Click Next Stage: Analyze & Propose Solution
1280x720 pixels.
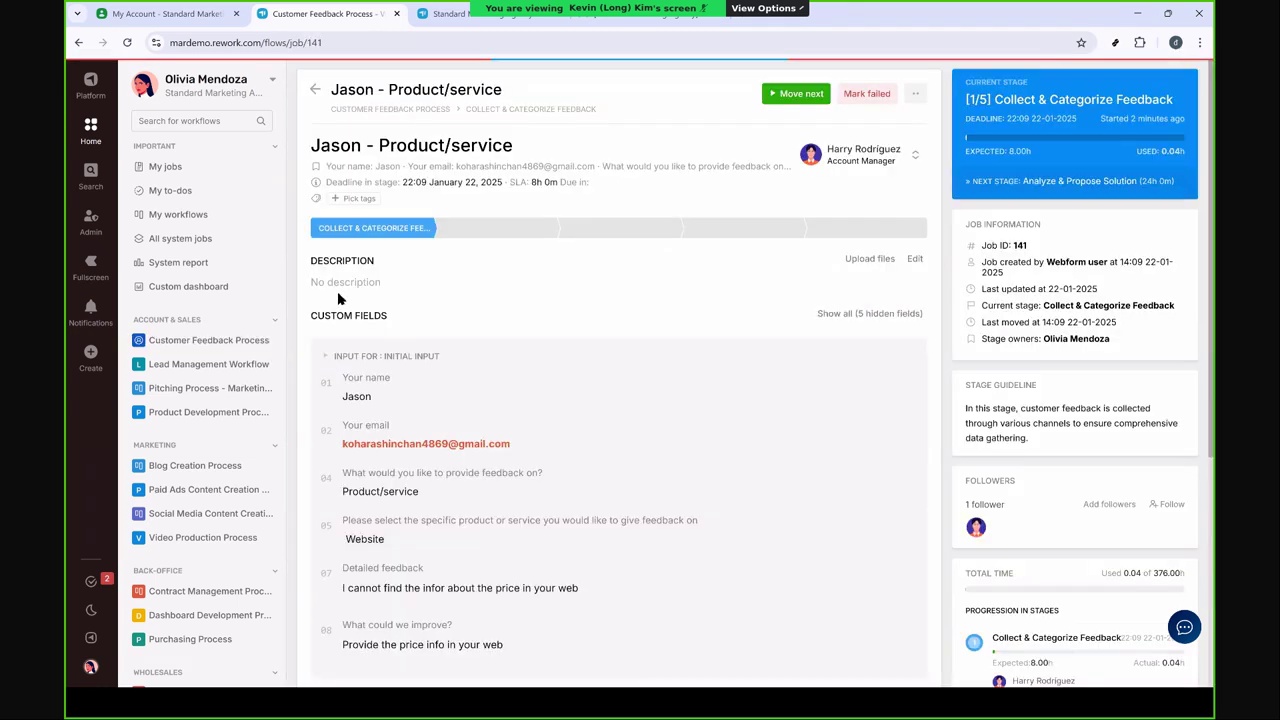point(1070,181)
